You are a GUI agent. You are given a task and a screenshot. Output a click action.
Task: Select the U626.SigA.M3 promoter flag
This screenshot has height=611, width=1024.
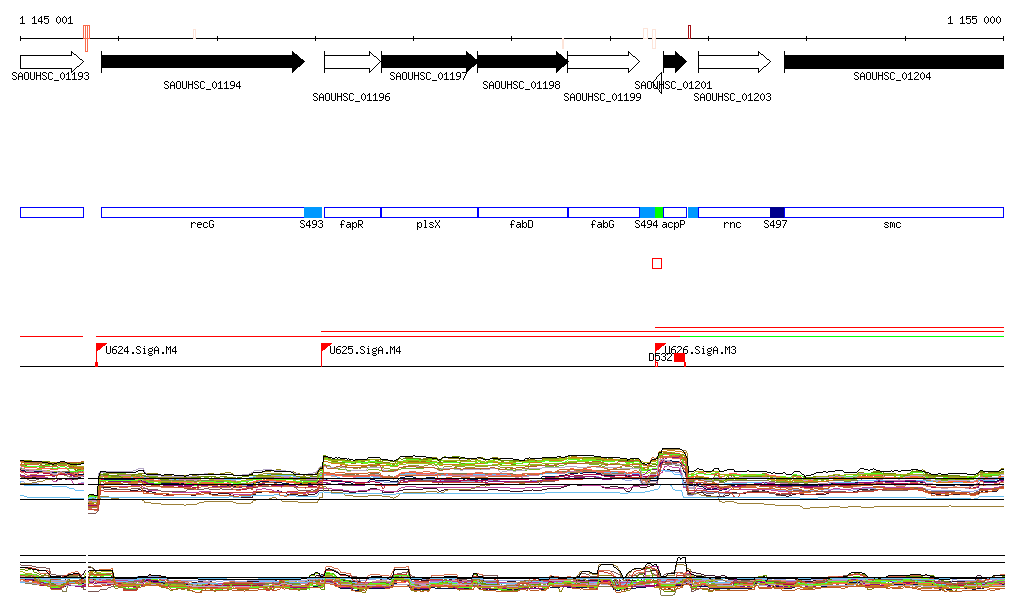pyautogui.click(x=659, y=347)
